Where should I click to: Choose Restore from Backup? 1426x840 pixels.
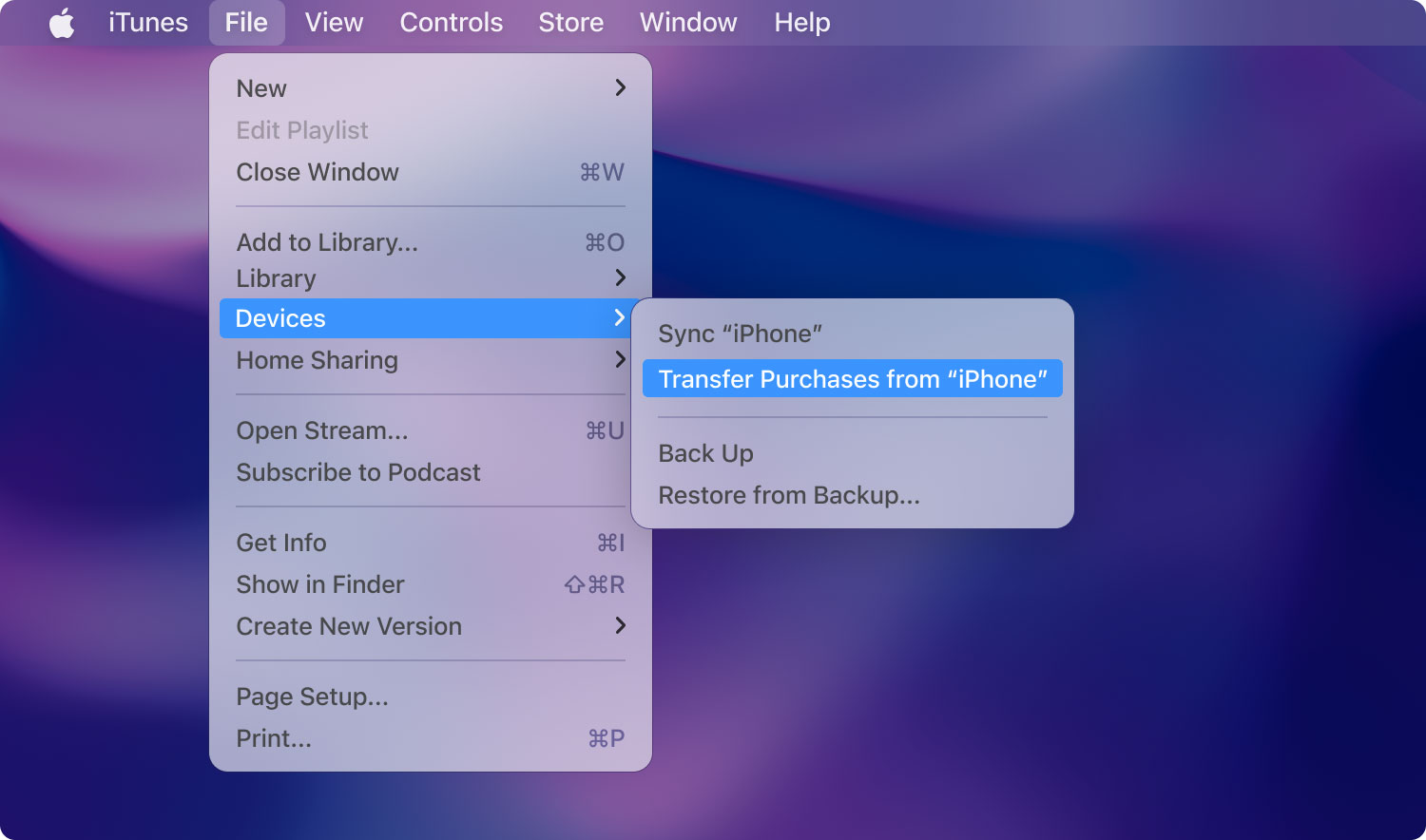789,495
